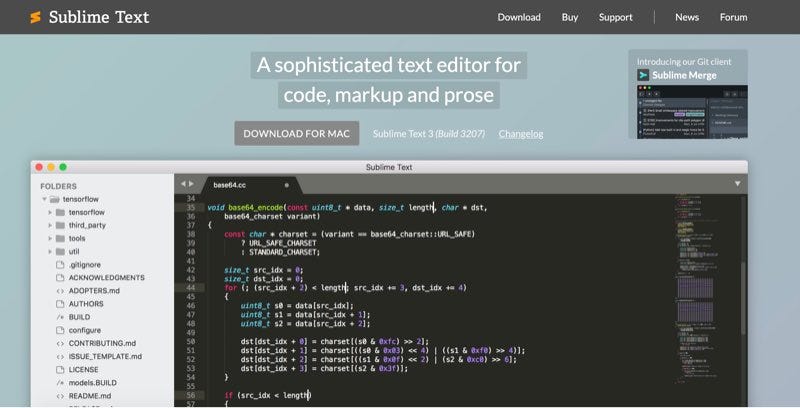Screen dimensions: 800x408
Task: Click the LICENSE file icon
Action: click(x=60, y=370)
